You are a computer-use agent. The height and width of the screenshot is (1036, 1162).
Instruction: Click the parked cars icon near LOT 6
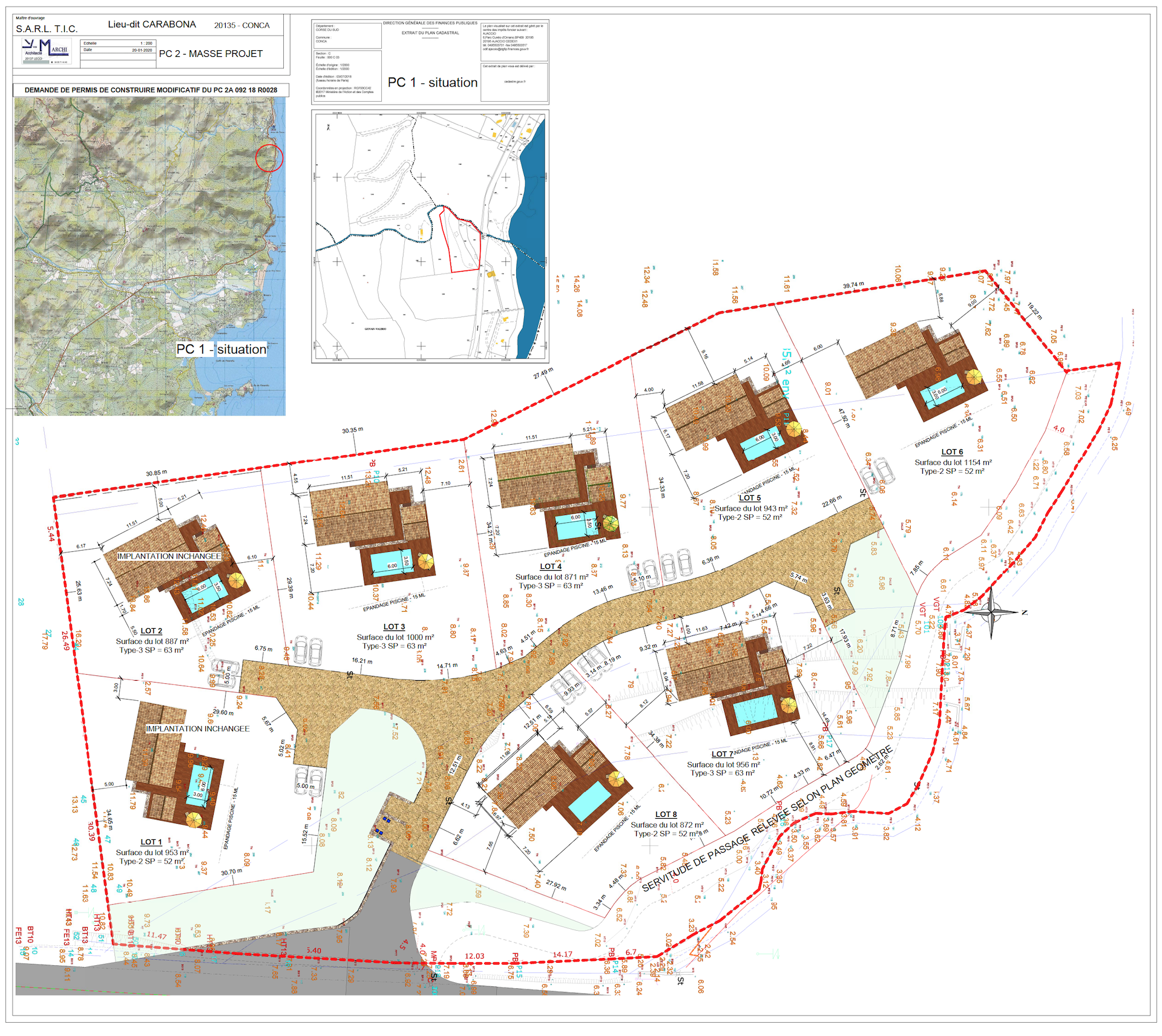[878, 475]
